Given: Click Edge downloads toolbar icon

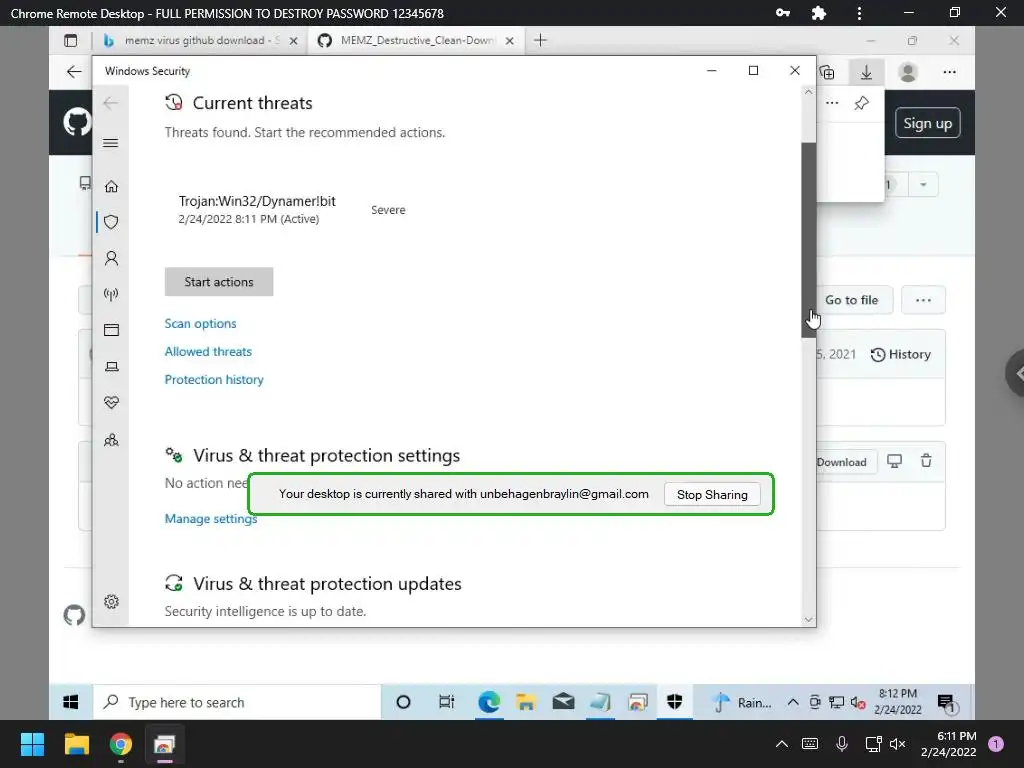Looking at the screenshot, I should (866, 72).
